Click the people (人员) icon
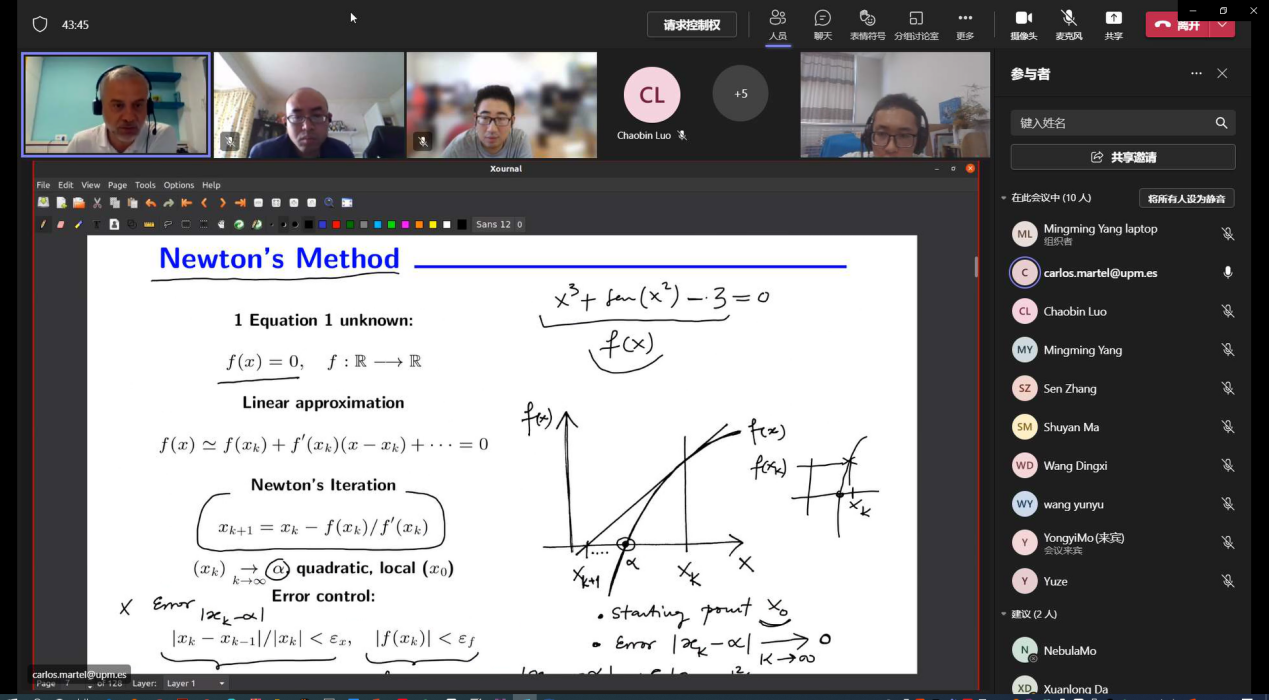Viewport: 1269px width, 700px height. pyautogui.click(x=777, y=24)
